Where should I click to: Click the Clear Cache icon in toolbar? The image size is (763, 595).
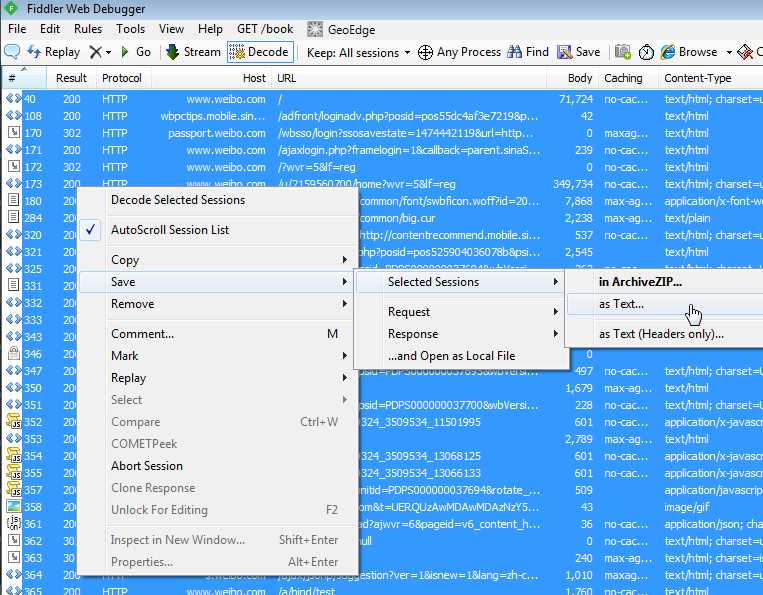coord(745,52)
